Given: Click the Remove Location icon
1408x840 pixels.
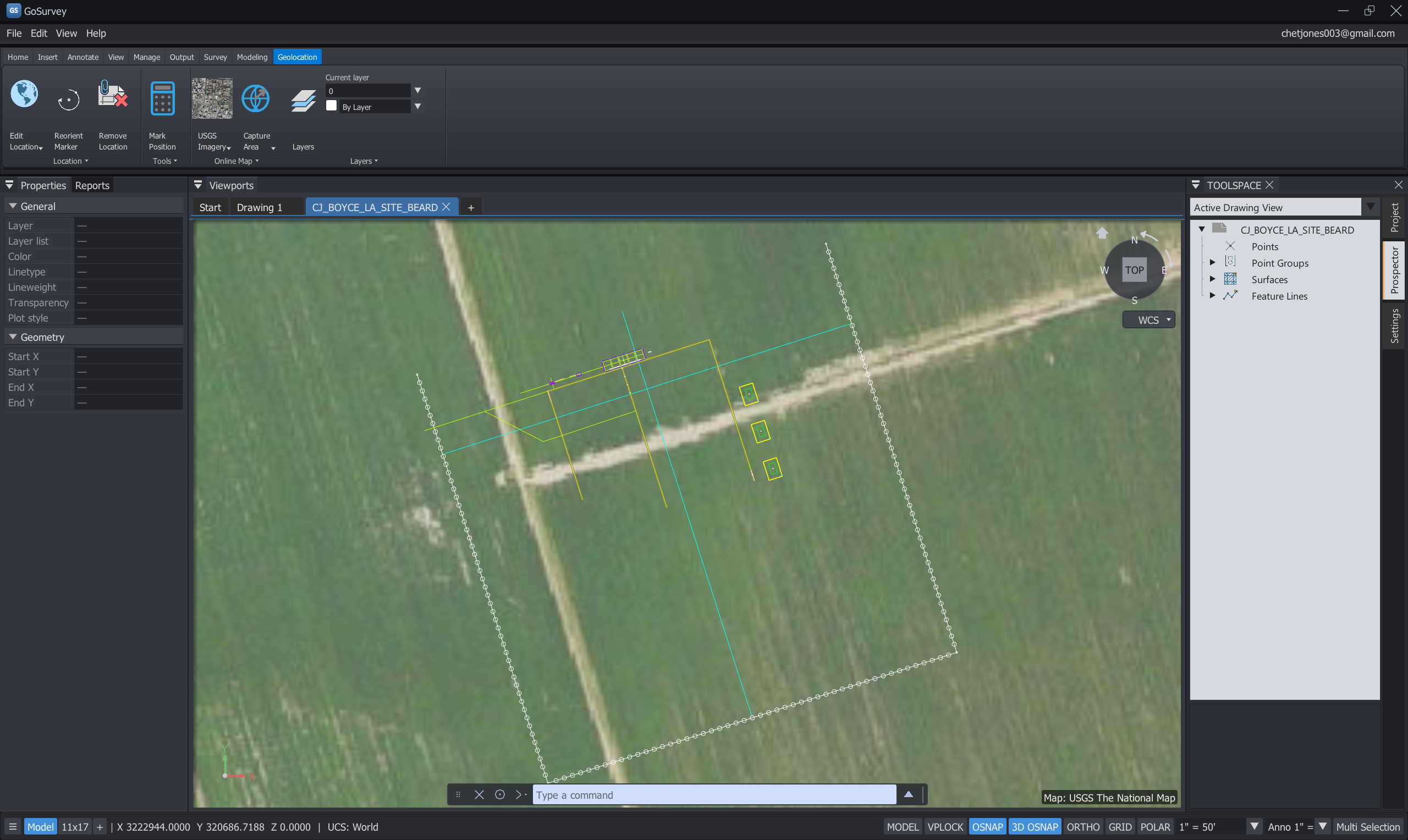Looking at the screenshot, I should pyautogui.click(x=113, y=95).
